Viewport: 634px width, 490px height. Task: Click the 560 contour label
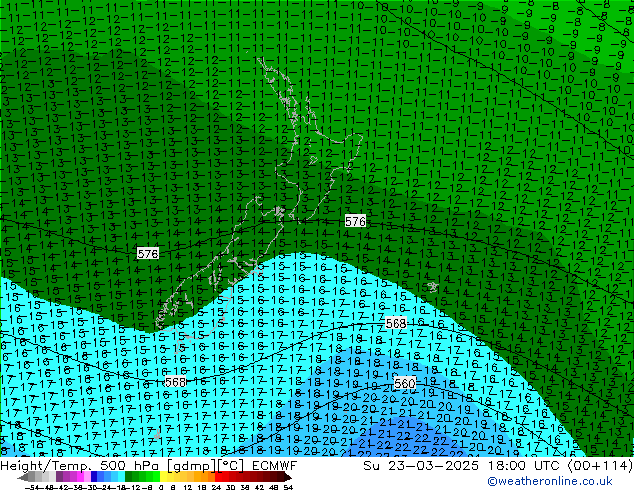pyautogui.click(x=404, y=383)
